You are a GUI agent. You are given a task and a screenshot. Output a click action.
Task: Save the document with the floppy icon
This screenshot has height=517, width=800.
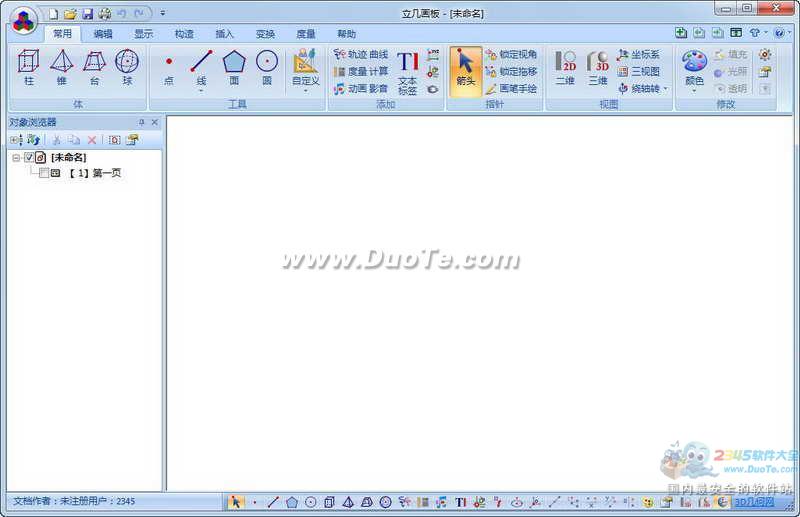(x=87, y=14)
